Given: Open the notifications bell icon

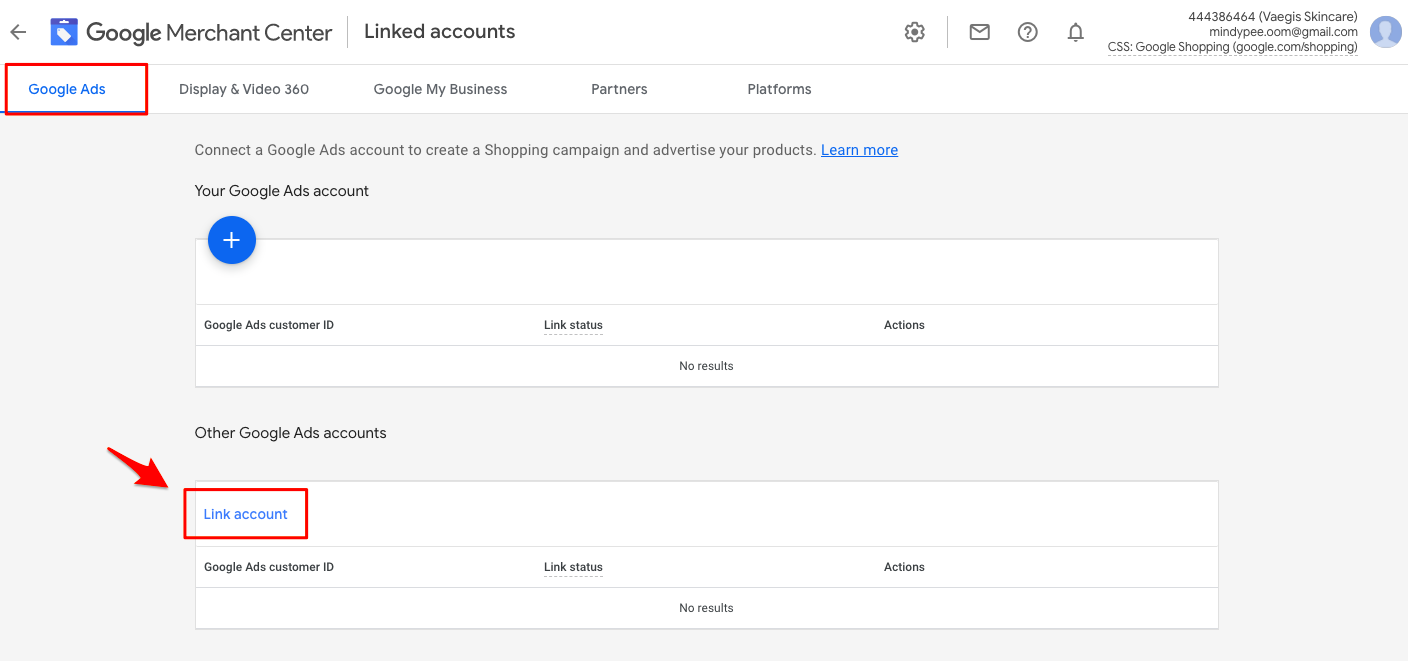Looking at the screenshot, I should (x=1075, y=32).
